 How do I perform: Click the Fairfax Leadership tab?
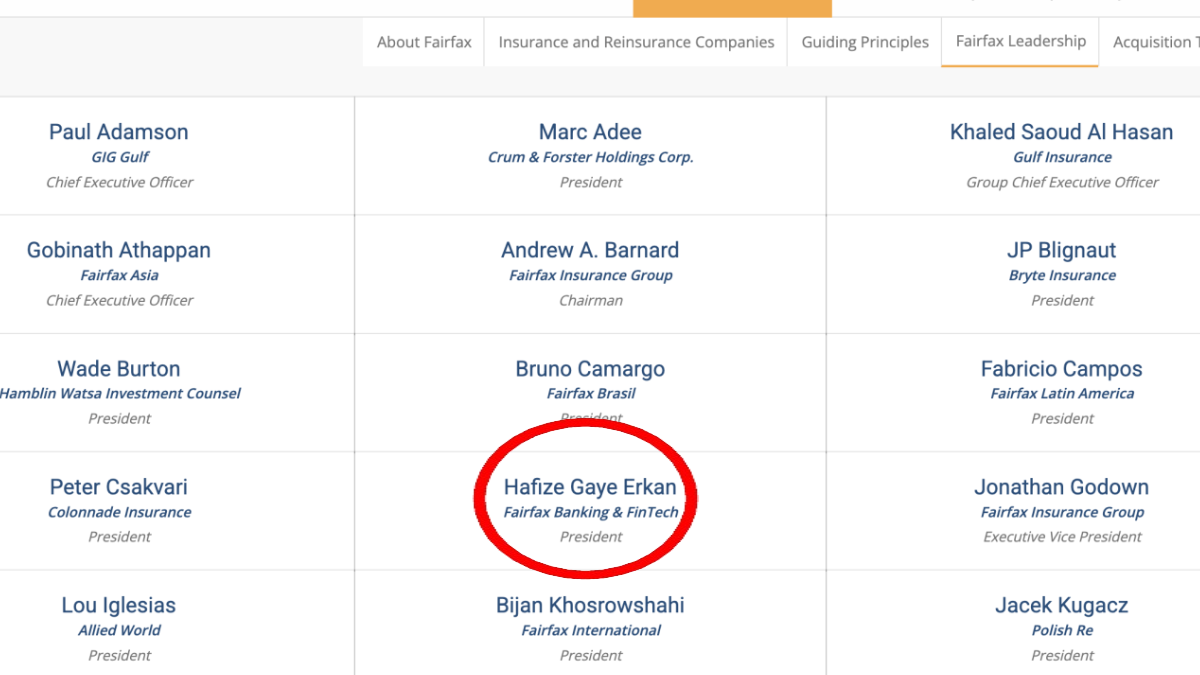click(x=1020, y=41)
